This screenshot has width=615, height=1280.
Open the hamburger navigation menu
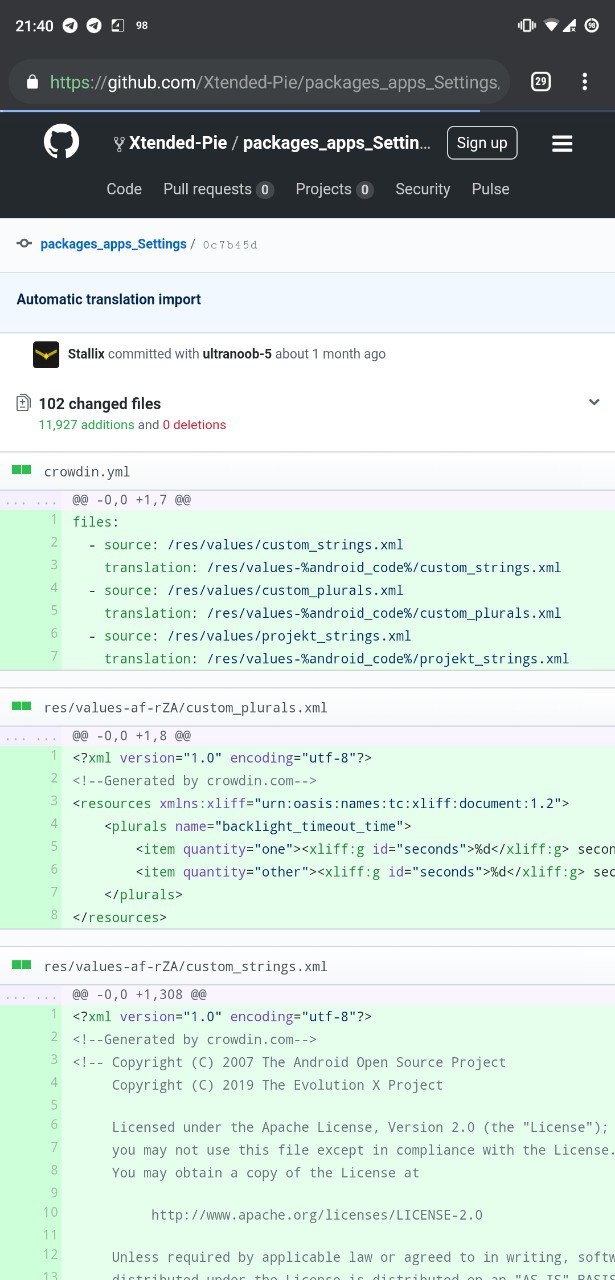click(x=562, y=144)
